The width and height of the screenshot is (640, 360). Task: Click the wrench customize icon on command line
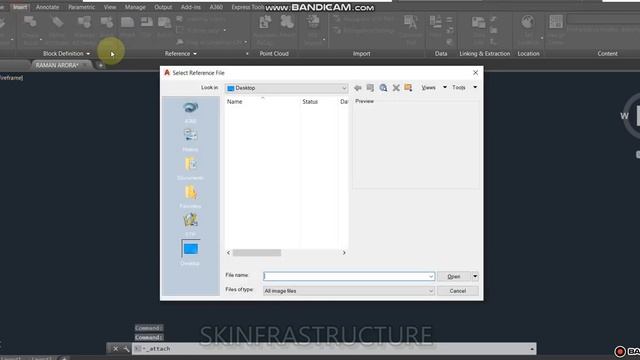[x=126, y=349]
